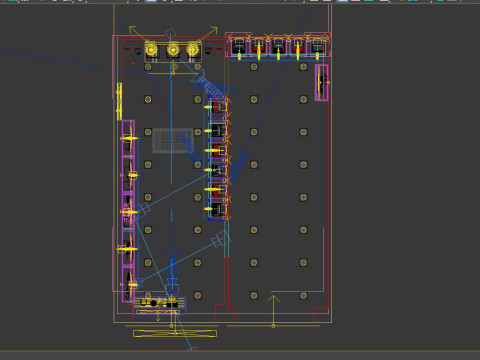Select the leftmost workstation in the top-right row

point(239,48)
